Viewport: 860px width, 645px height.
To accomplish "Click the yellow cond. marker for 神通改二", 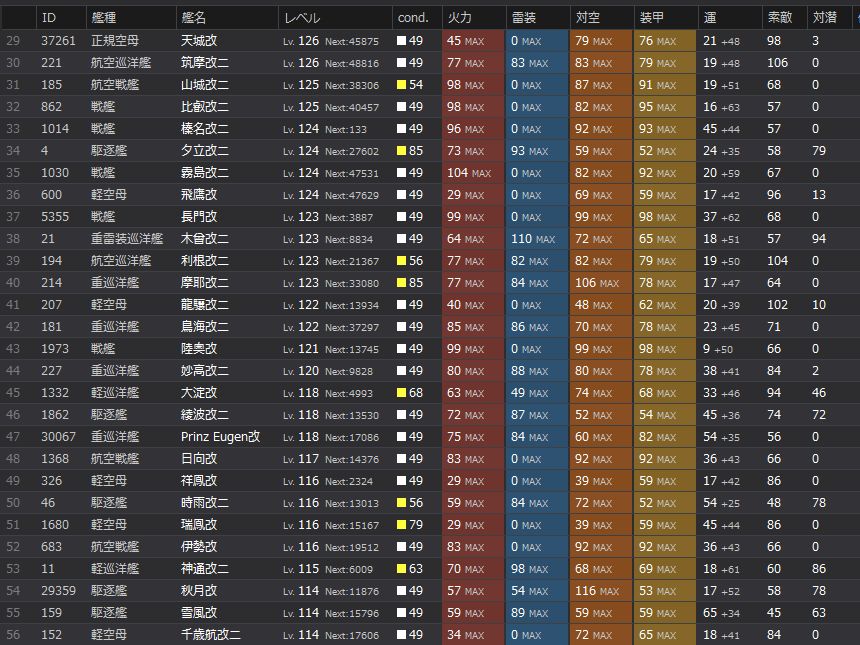I will coord(401,569).
